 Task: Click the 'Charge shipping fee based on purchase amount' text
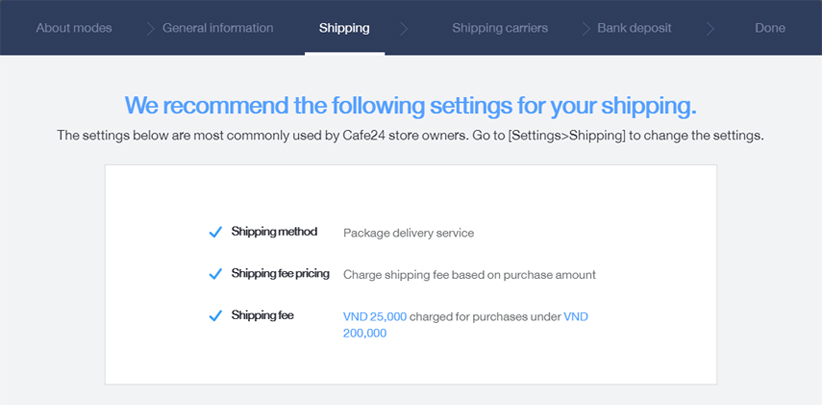[469, 275]
